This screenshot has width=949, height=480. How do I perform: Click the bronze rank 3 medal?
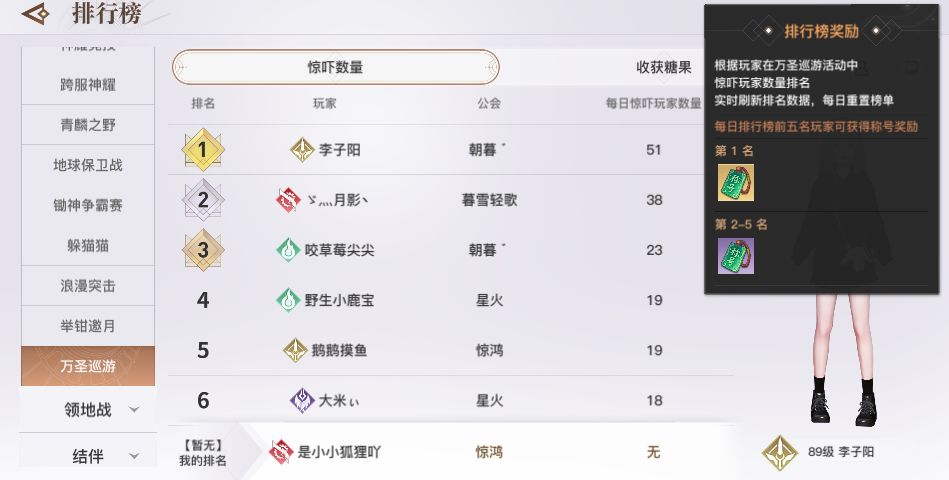[x=203, y=250]
